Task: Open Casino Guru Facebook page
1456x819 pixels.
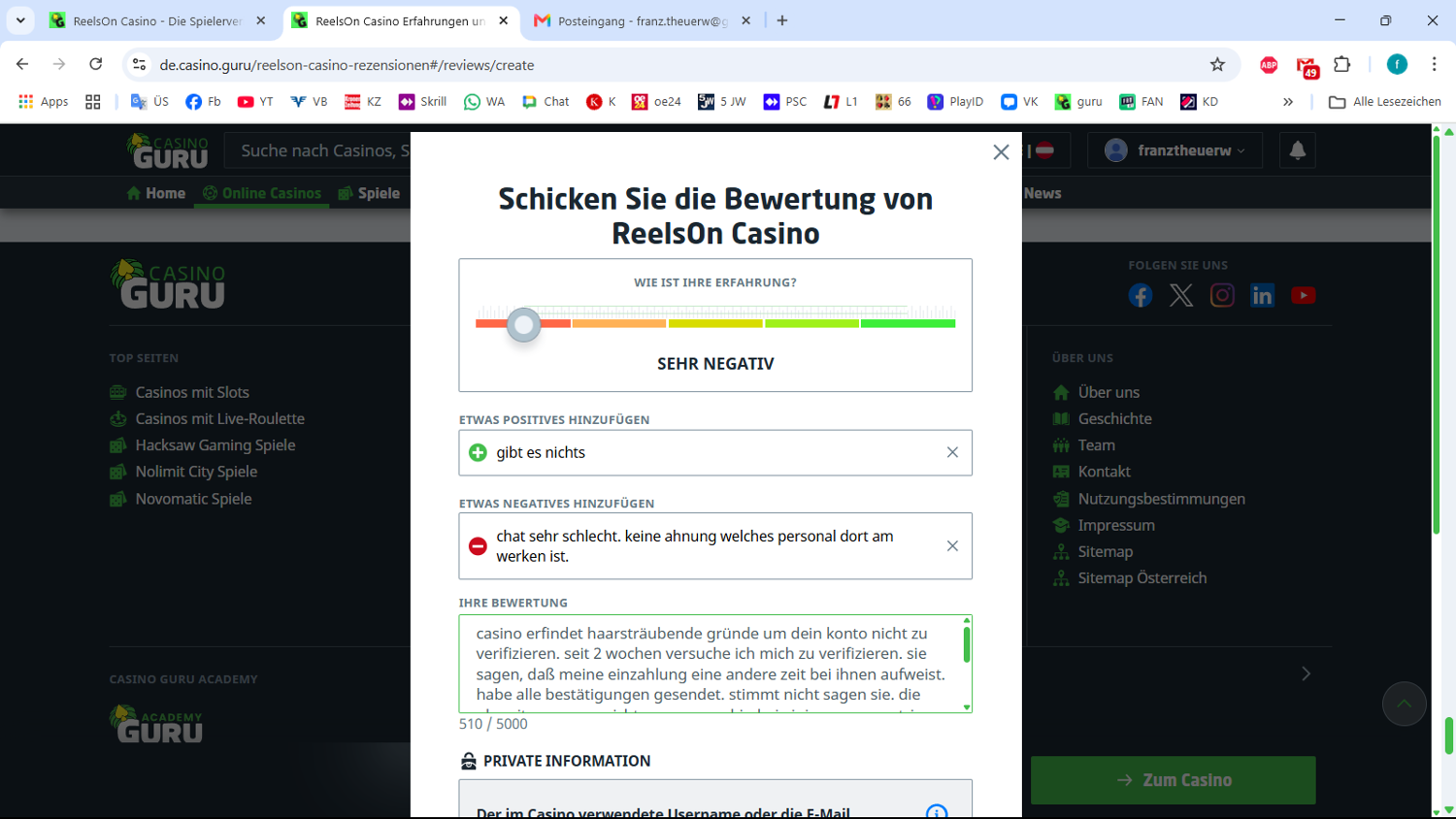Action: (1141, 295)
